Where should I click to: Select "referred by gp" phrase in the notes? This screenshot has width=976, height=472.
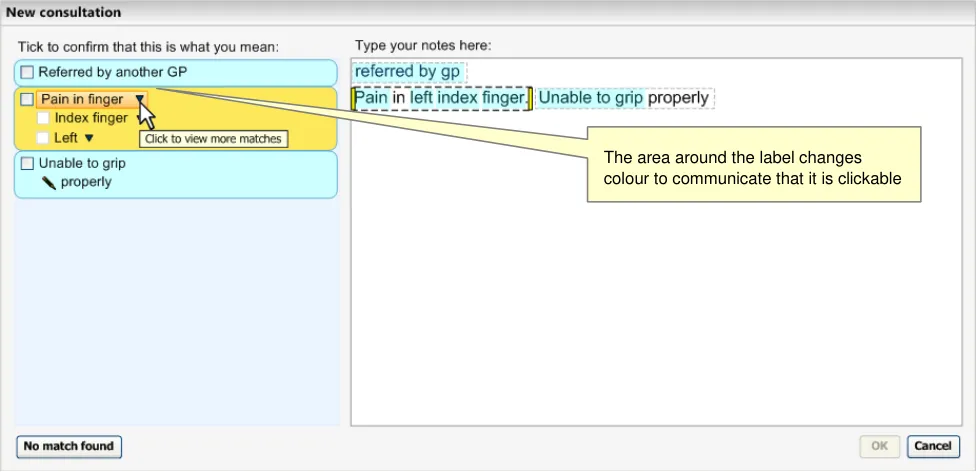click(408, 72)
